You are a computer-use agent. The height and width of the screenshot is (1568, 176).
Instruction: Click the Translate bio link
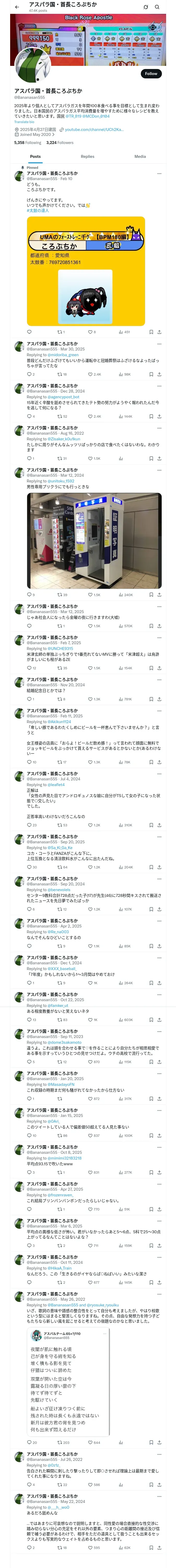tap(24, 122)
